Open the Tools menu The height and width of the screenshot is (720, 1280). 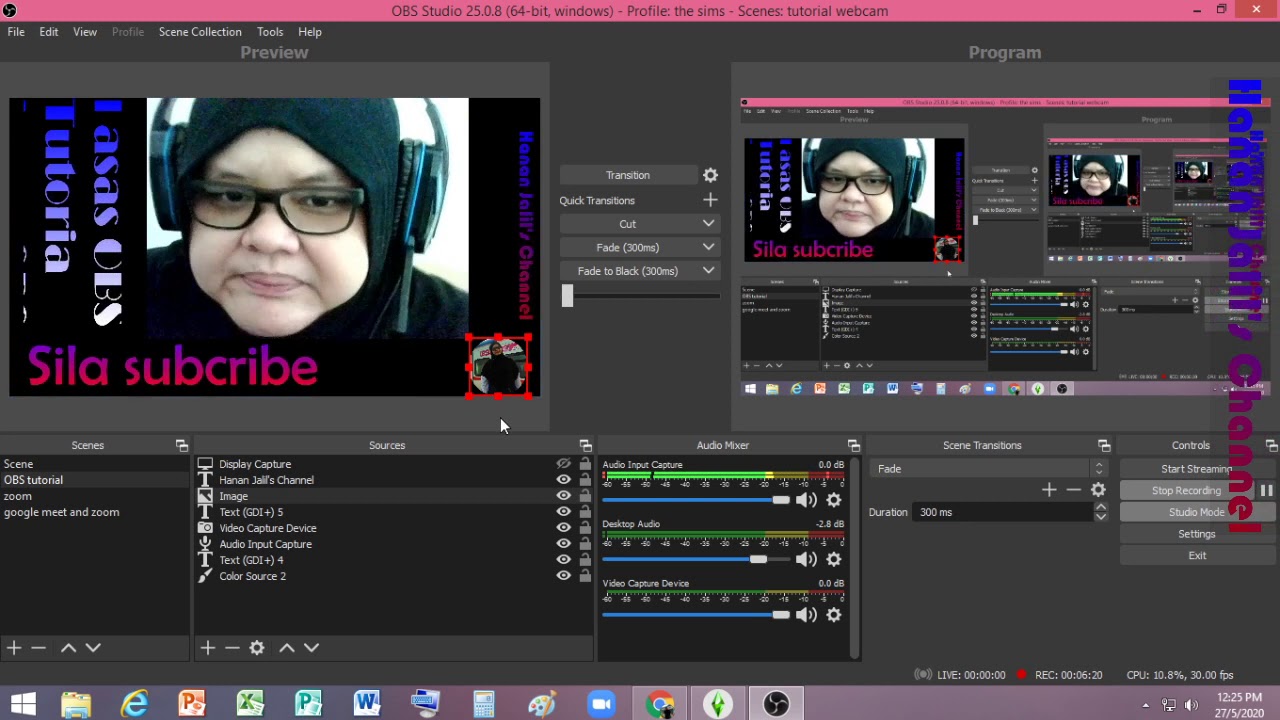[x=270, y=32]
